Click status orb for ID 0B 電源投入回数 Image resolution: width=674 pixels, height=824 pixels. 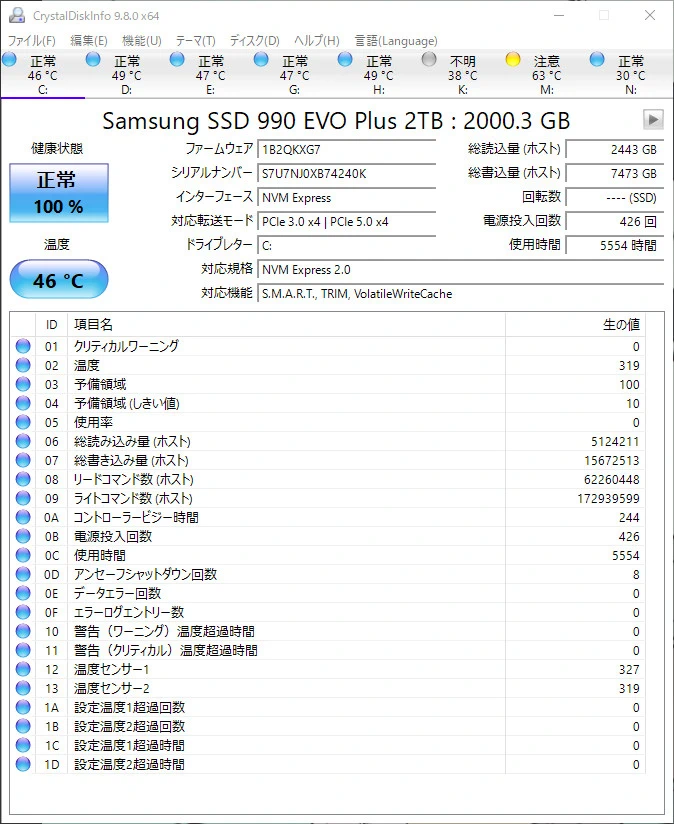click(x=23, y=536)
